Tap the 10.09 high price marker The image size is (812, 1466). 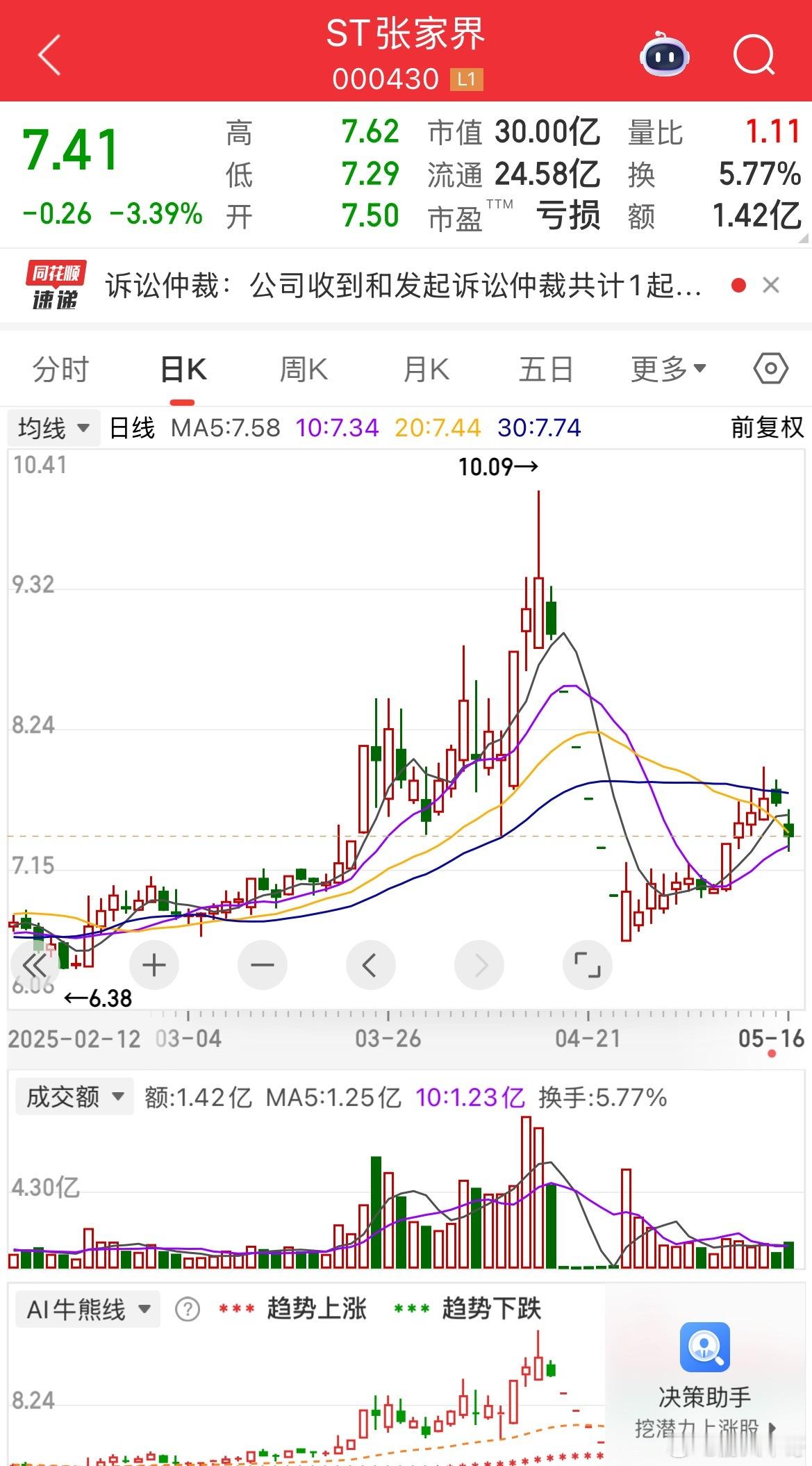[498, 466]
